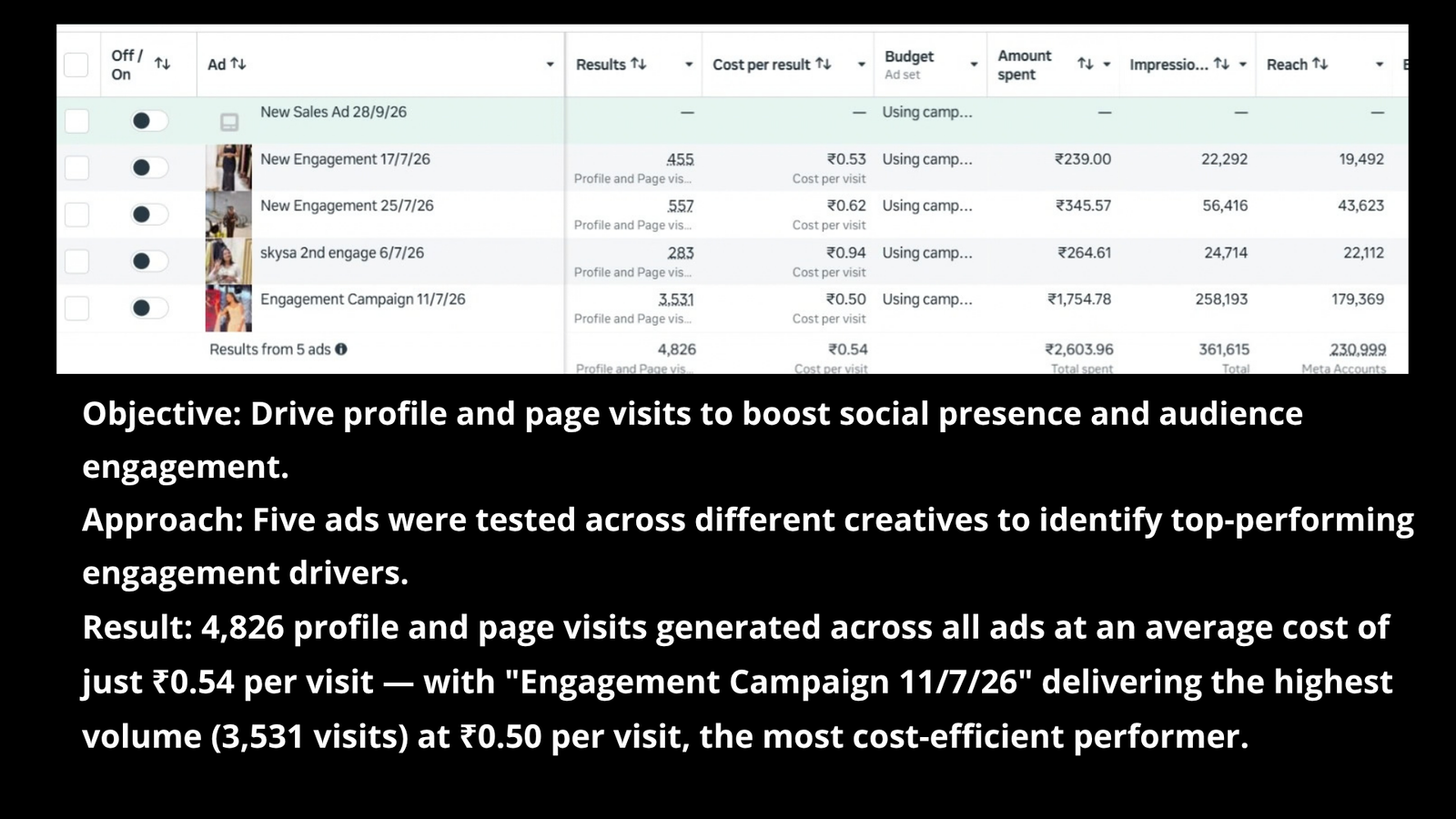Click the placeholder image icon for New Sales Ad
This screenshot has height=819, width=1456.
229,122
